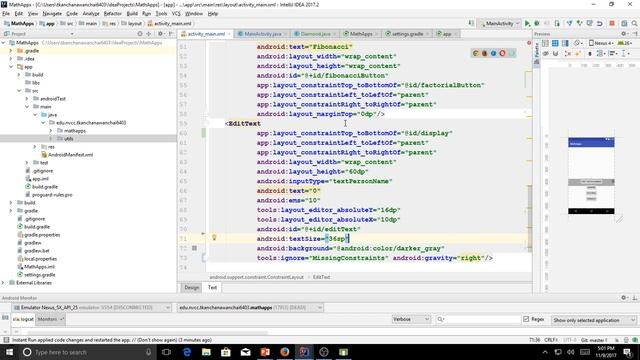Open Show only selected application dropdown

[593, 320]
